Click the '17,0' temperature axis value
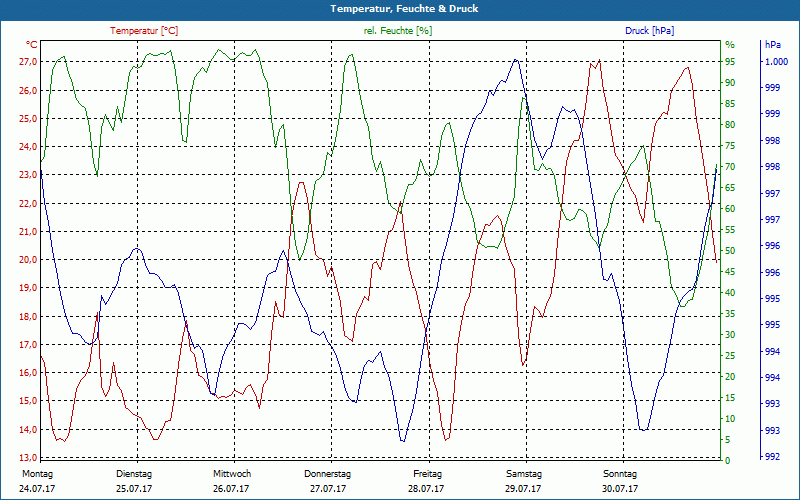This screenshot has height=500, width=800. [x=28, y=344]
